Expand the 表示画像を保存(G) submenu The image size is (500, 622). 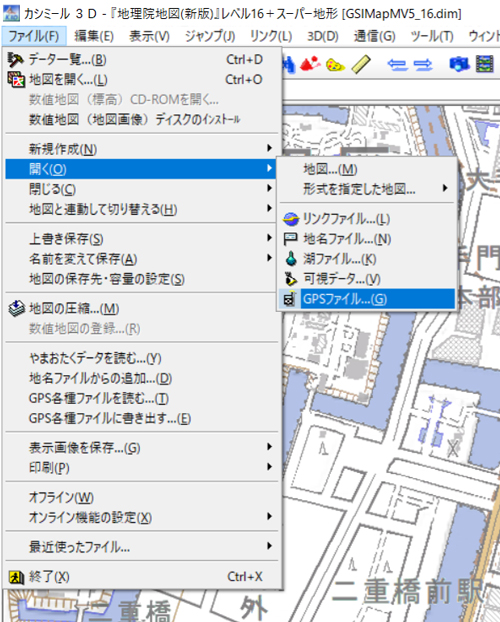[x=142, y=448]
